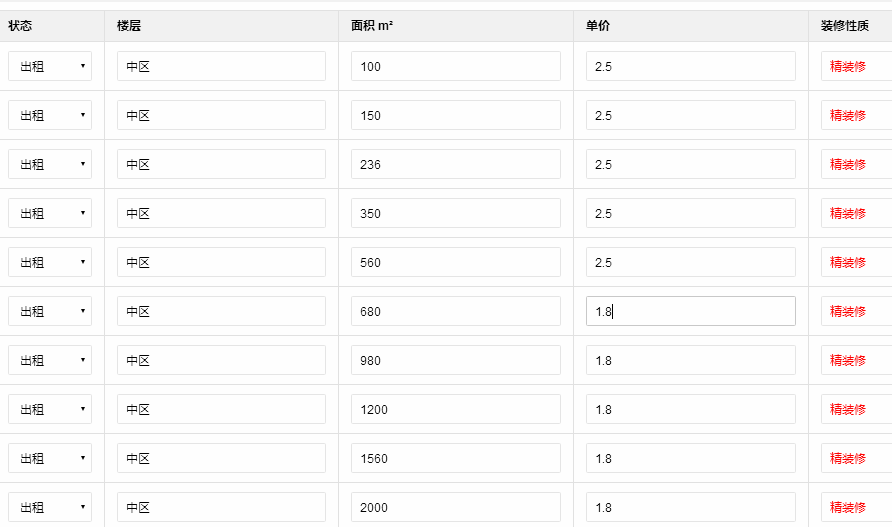Click floor field in the 150 m² row
This screenshot has width=892, height=527.
221,115
